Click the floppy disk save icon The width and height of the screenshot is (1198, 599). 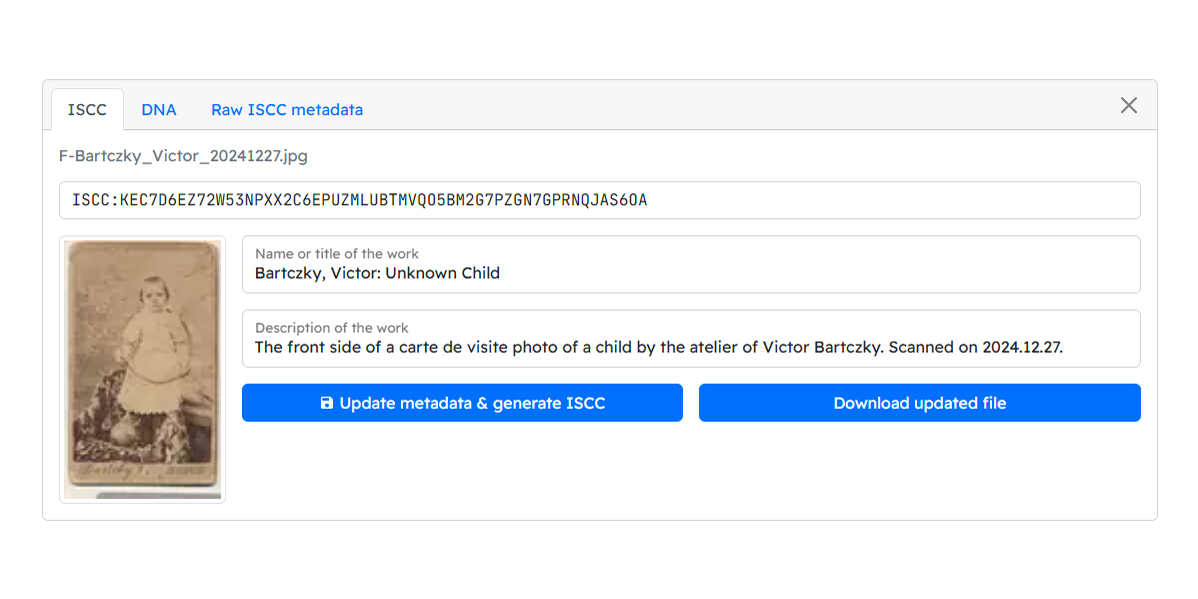[x=326, y=403]
